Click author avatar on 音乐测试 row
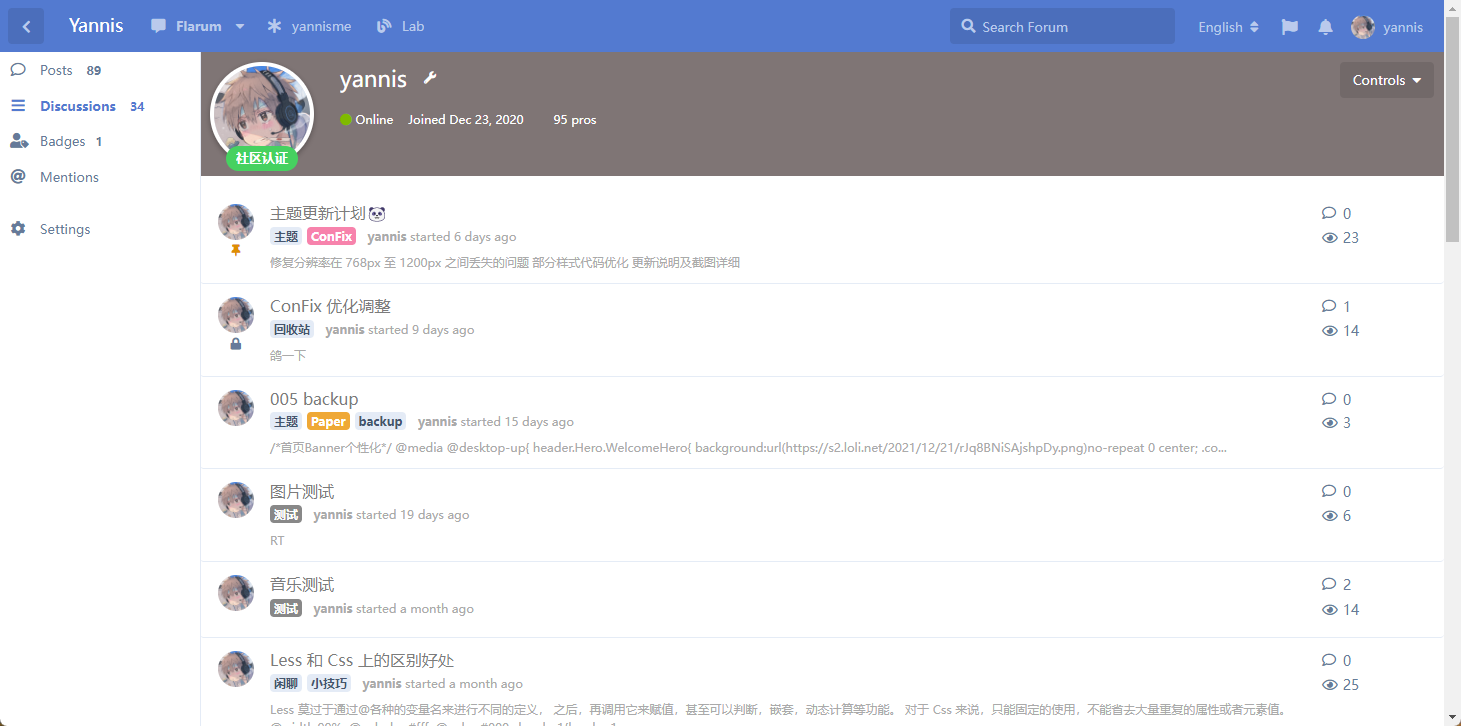 236,593
